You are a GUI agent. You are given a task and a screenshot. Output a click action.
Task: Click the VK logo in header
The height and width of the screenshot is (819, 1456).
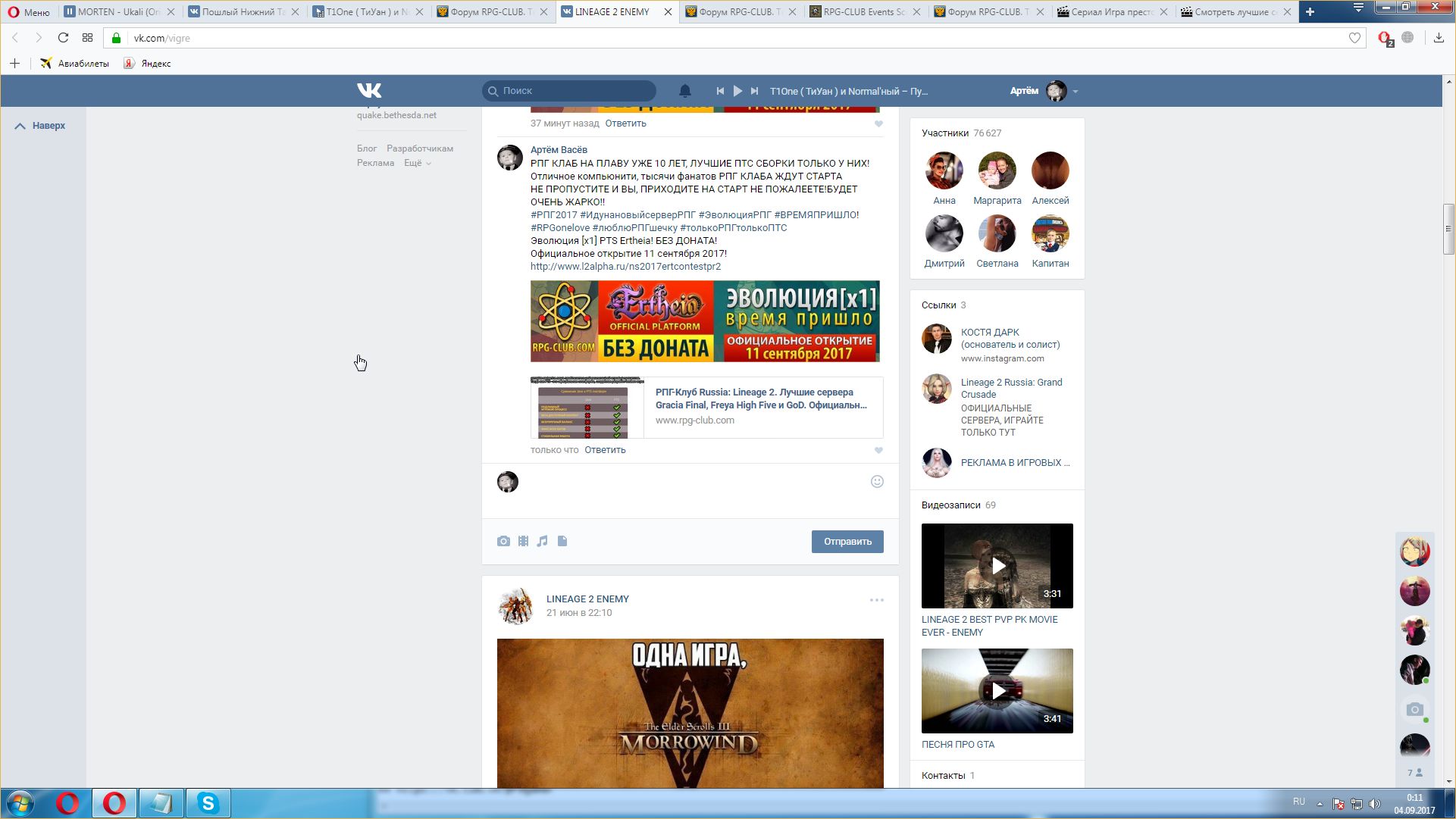[369, 91]
